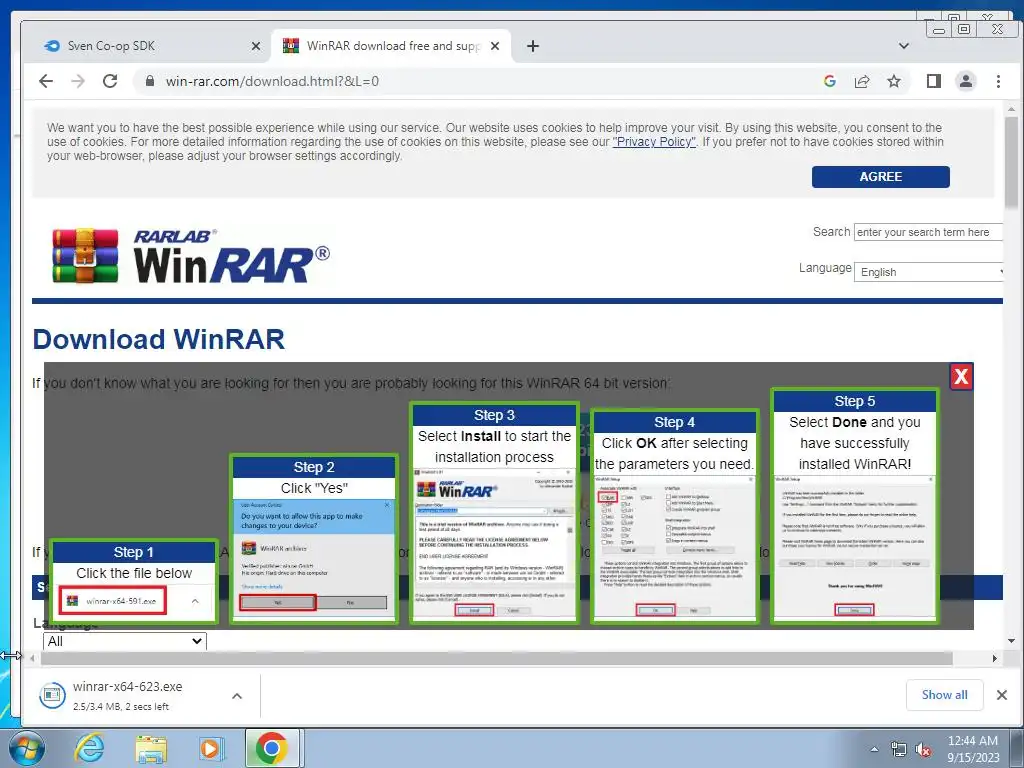Image resolution: width=1024 pixels, height=768 pixels.
Task: Close the installation steps overlay
Action: tap(961, 376)
